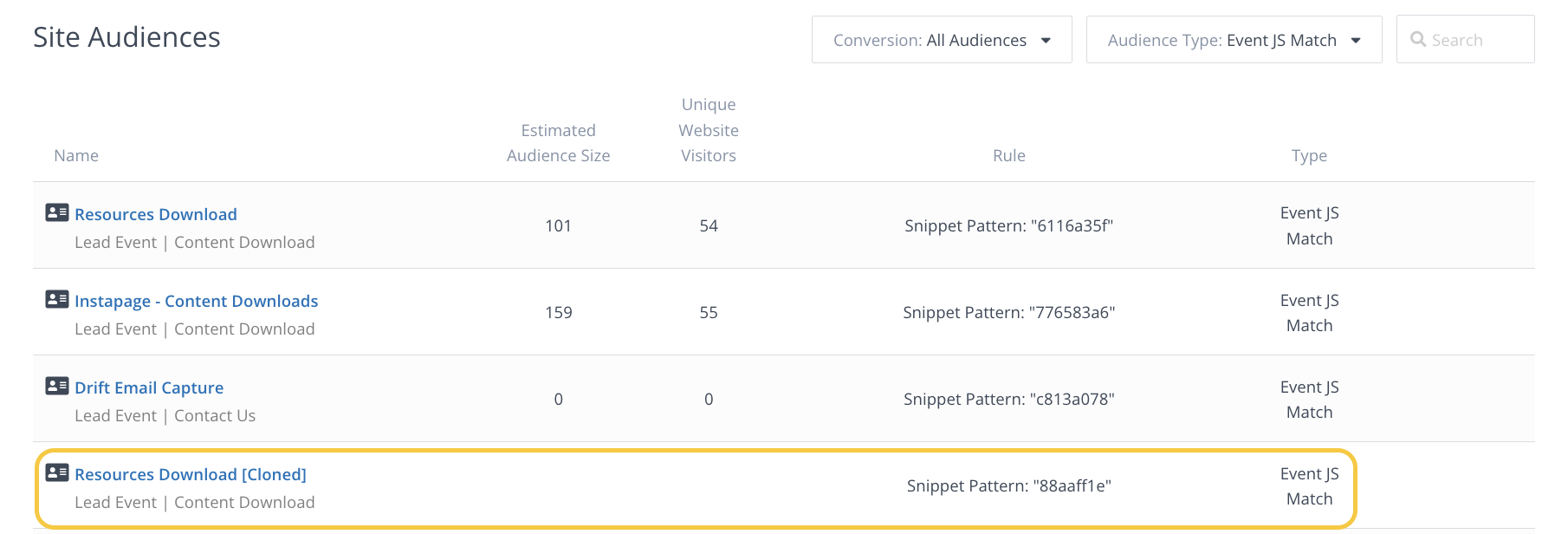Click the arrow on the Conversion filter
1568x534 pixels.
tap(1046, 41)
